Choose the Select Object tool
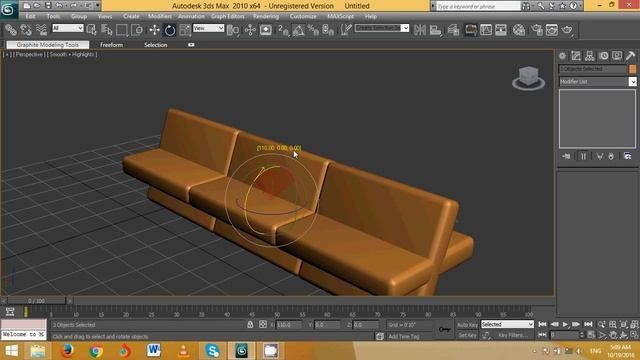This screenshot has width=640, height=360. (x=91, y=30)
